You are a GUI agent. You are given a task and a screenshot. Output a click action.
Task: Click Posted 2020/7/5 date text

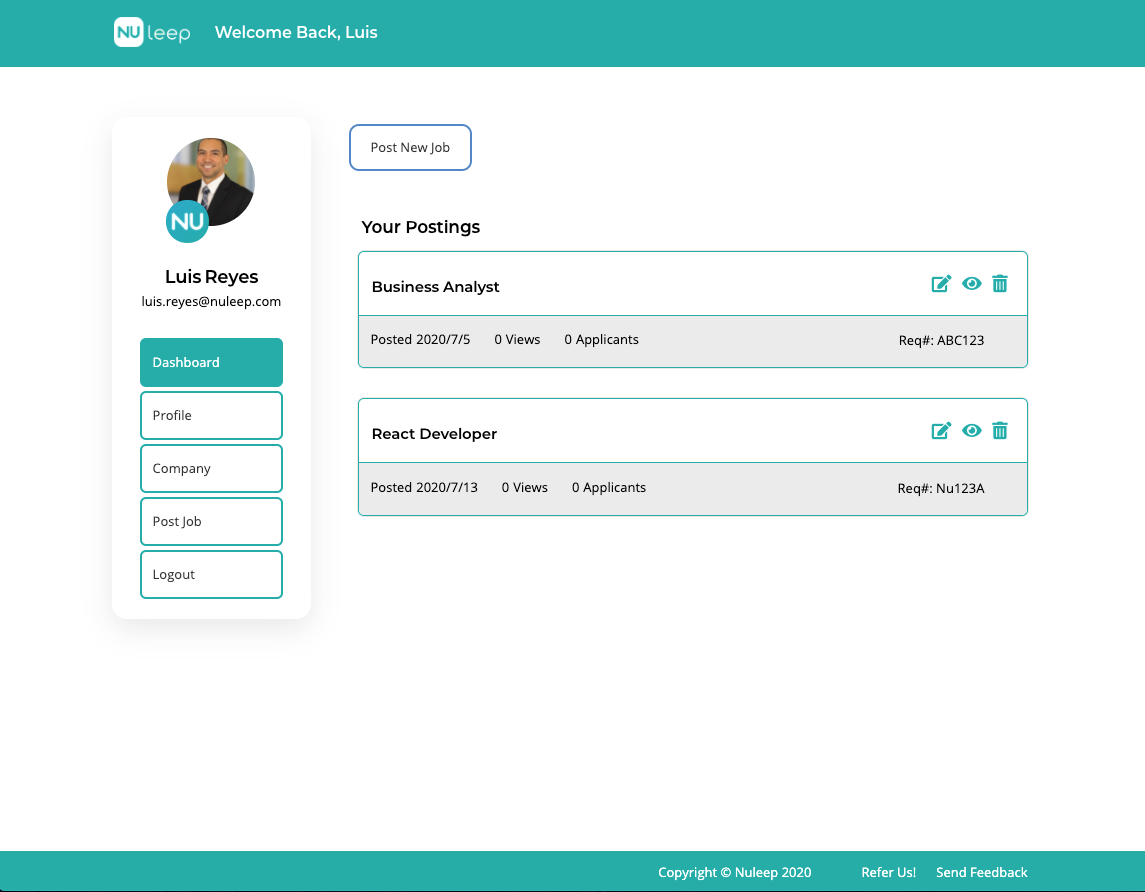click(x=420, y=339)
